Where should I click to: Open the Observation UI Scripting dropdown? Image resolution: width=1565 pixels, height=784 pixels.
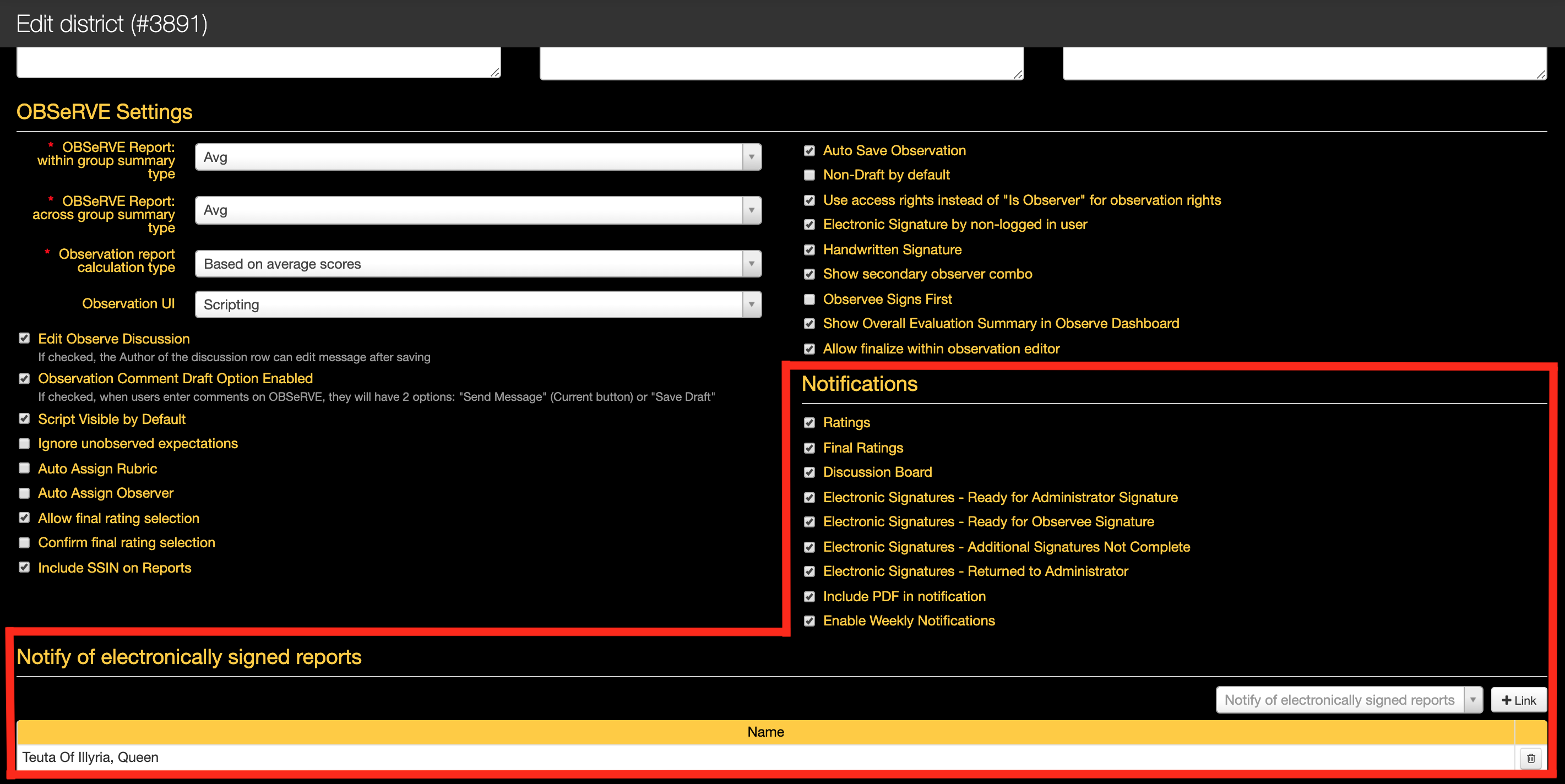click(478, 304)
